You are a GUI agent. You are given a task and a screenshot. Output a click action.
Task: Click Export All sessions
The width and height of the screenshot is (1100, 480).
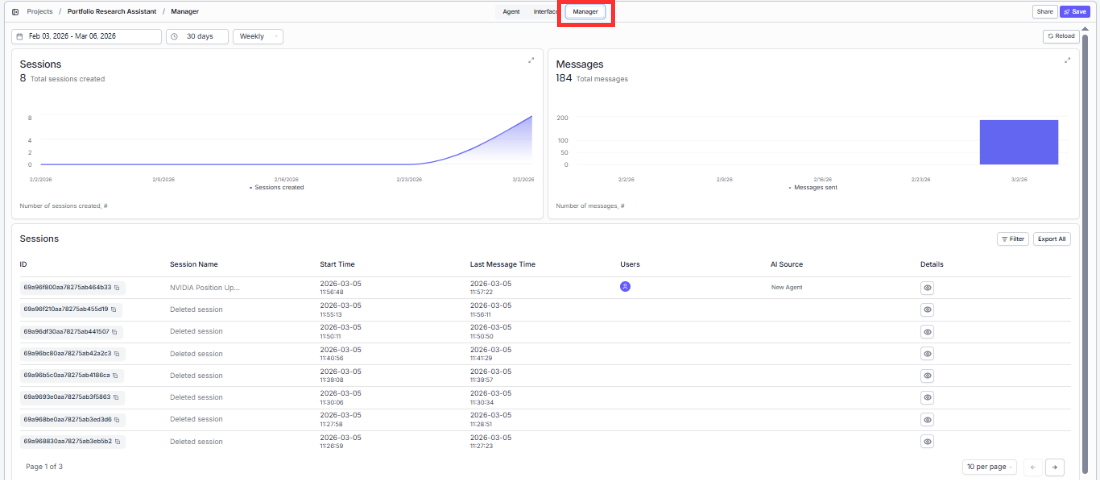tap(1052, 239)
